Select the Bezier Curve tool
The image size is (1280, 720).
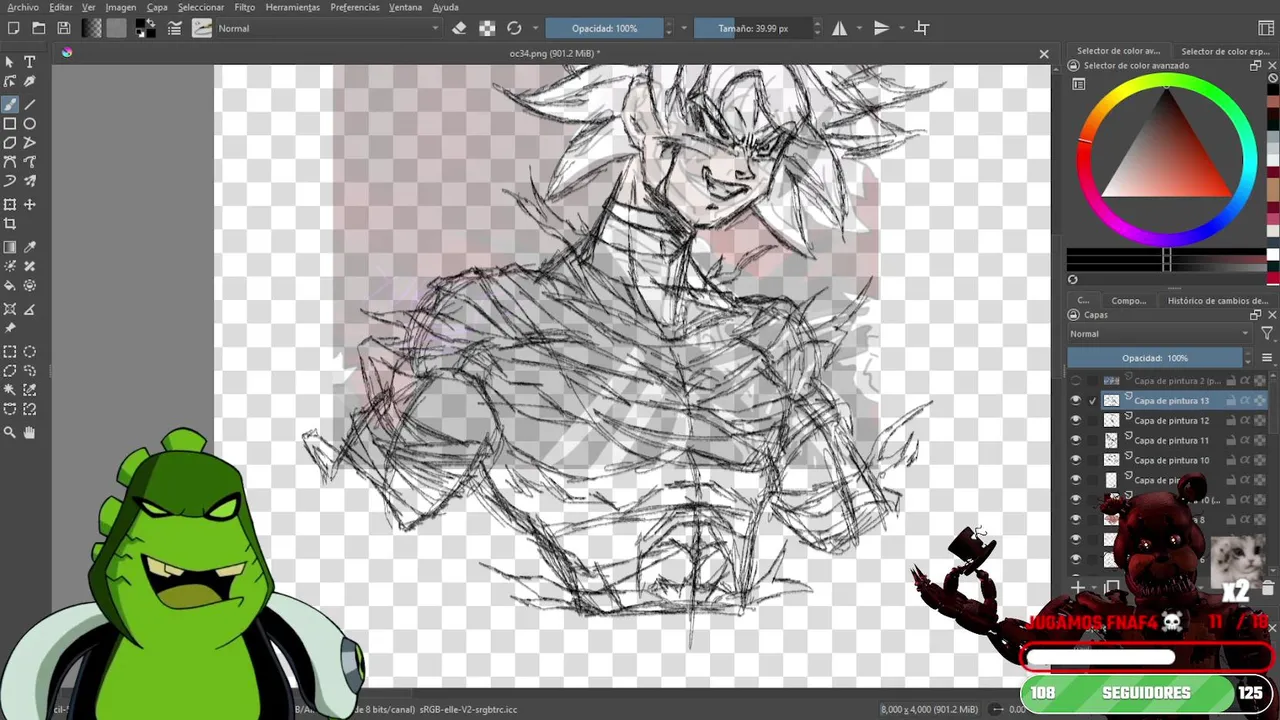[10, 162]
